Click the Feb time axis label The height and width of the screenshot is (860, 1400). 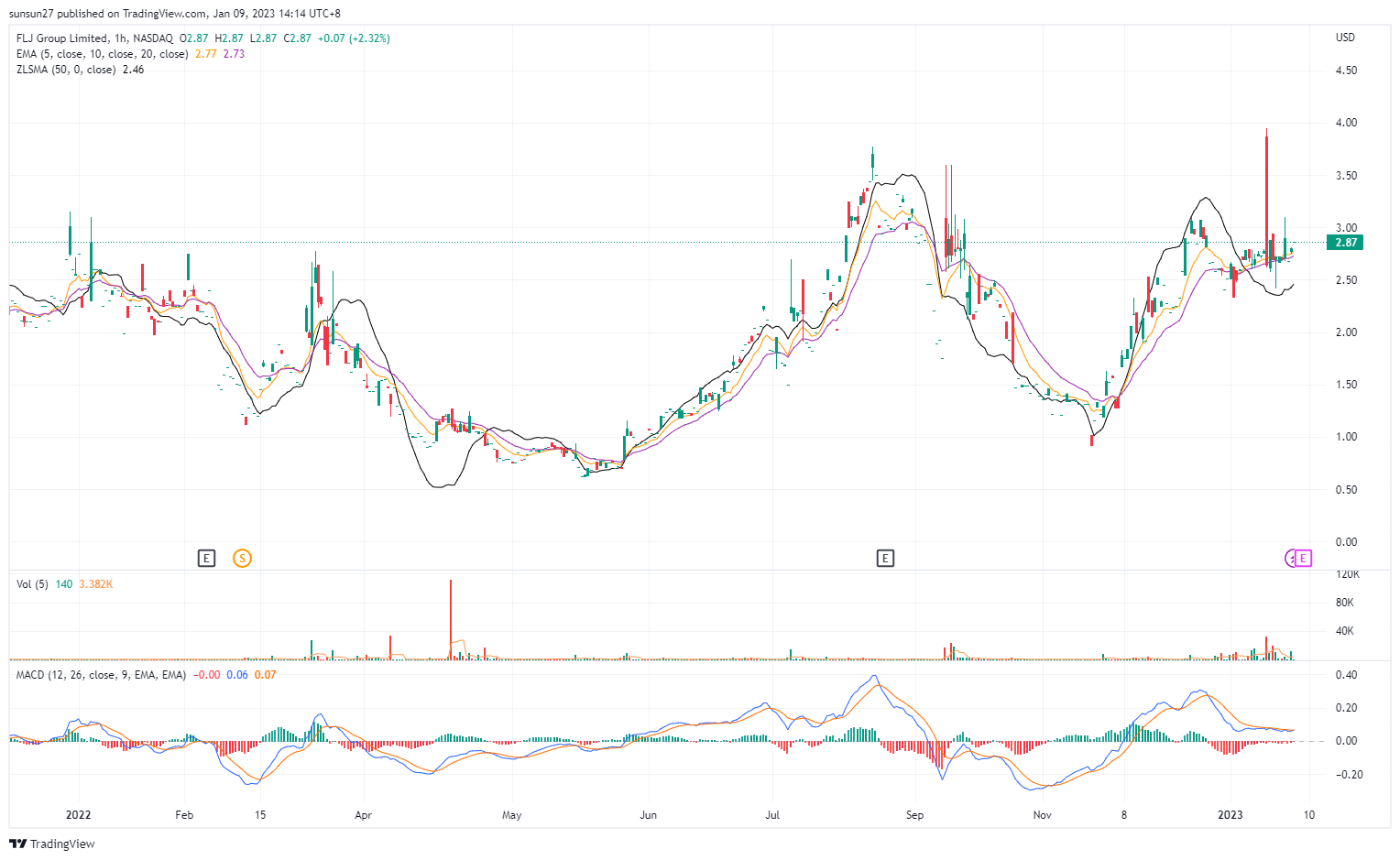point(184,814)
